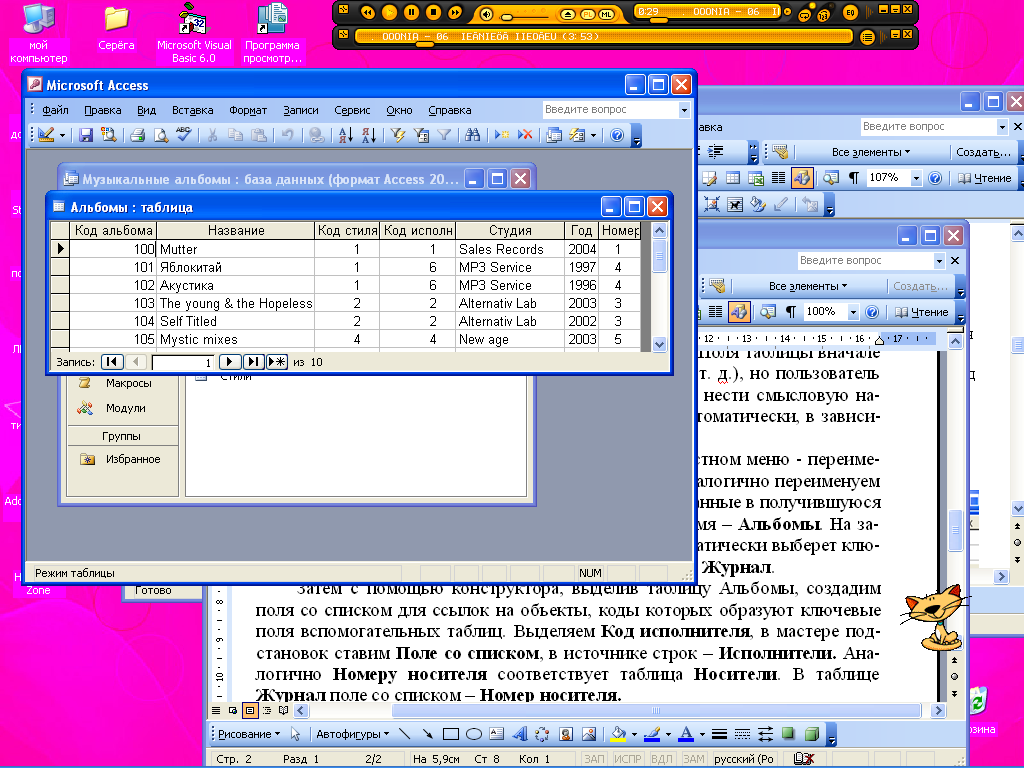Select the Rectangle tool in Drawing toolbar

(451, 734)
